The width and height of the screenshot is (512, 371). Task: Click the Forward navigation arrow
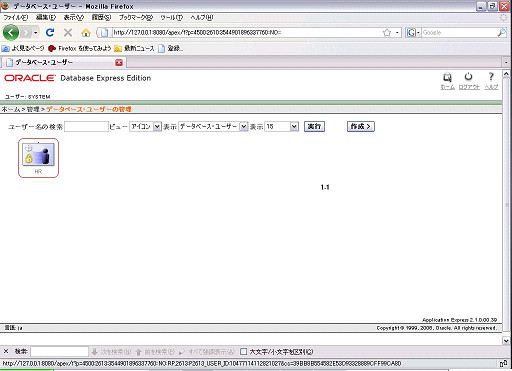(26, 33)
